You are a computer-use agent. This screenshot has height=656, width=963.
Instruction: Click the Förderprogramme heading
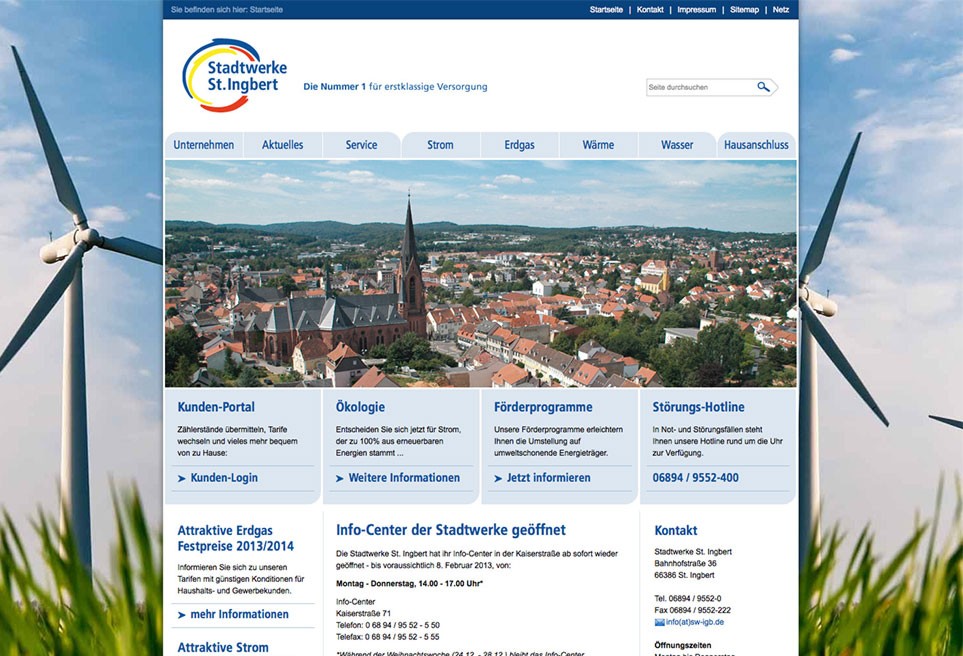[x=544, y=407]
